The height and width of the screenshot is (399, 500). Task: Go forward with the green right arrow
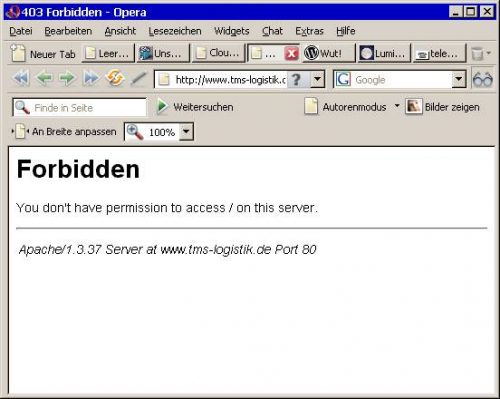[x=67, y=79]
